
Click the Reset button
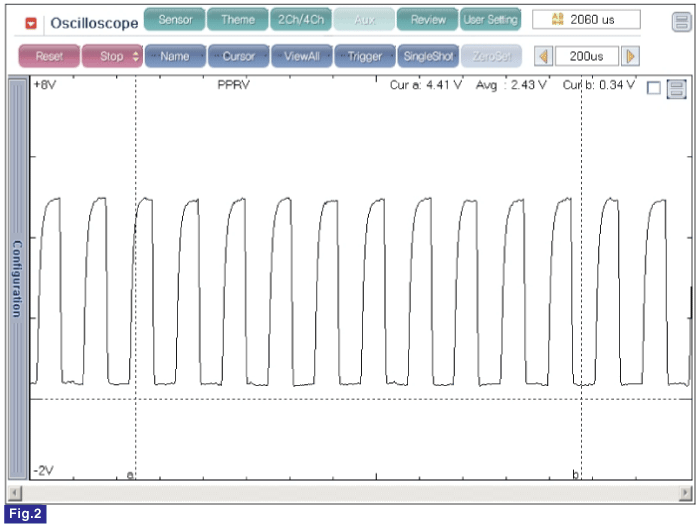(49, 56)
